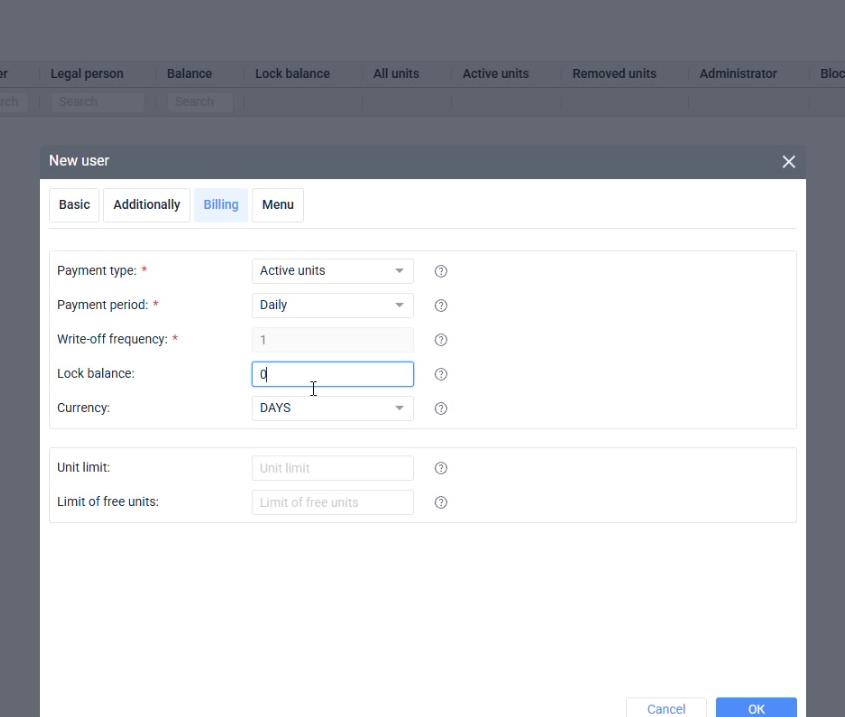This screenshot has height=717, width=845.
Task: Click the Active units column header
Action: tap(496, 74)
